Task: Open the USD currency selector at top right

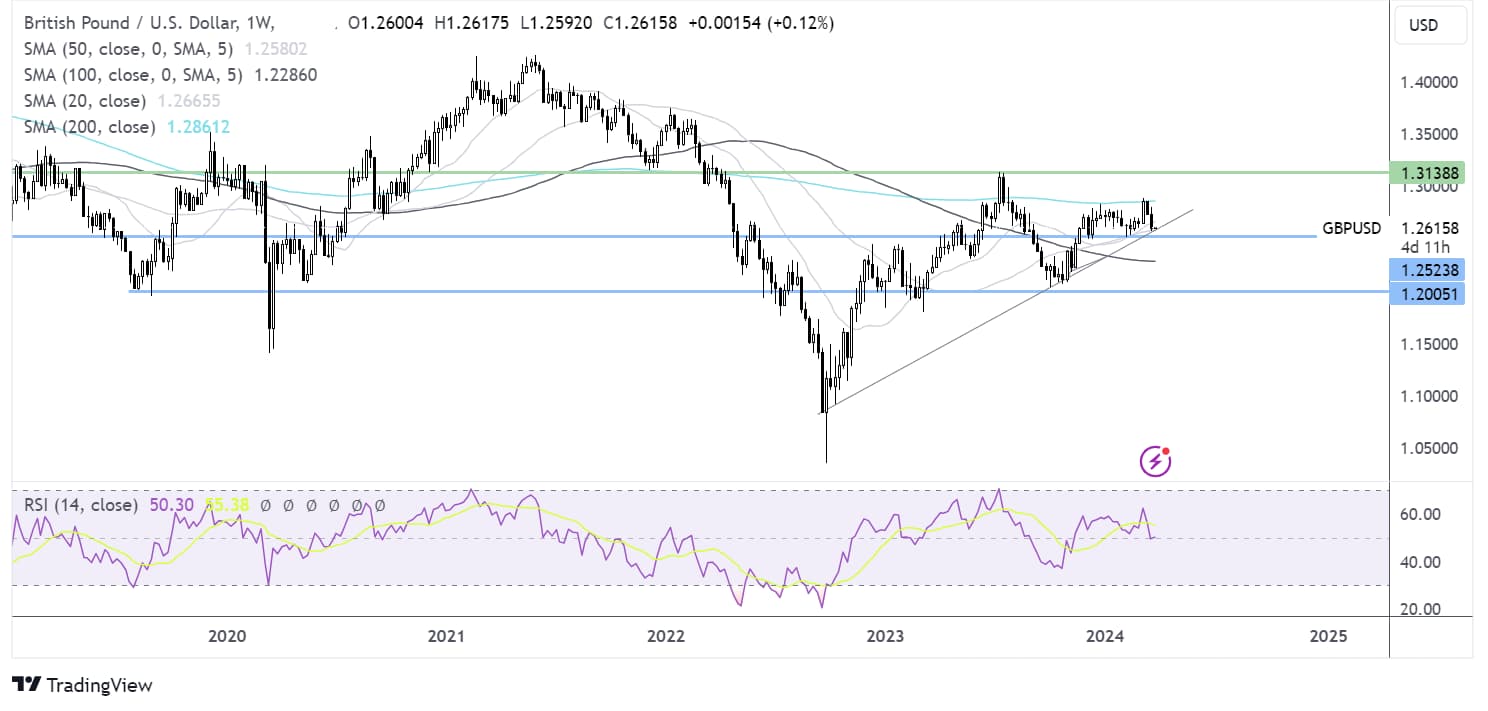Action: (x=1430, y=25)
